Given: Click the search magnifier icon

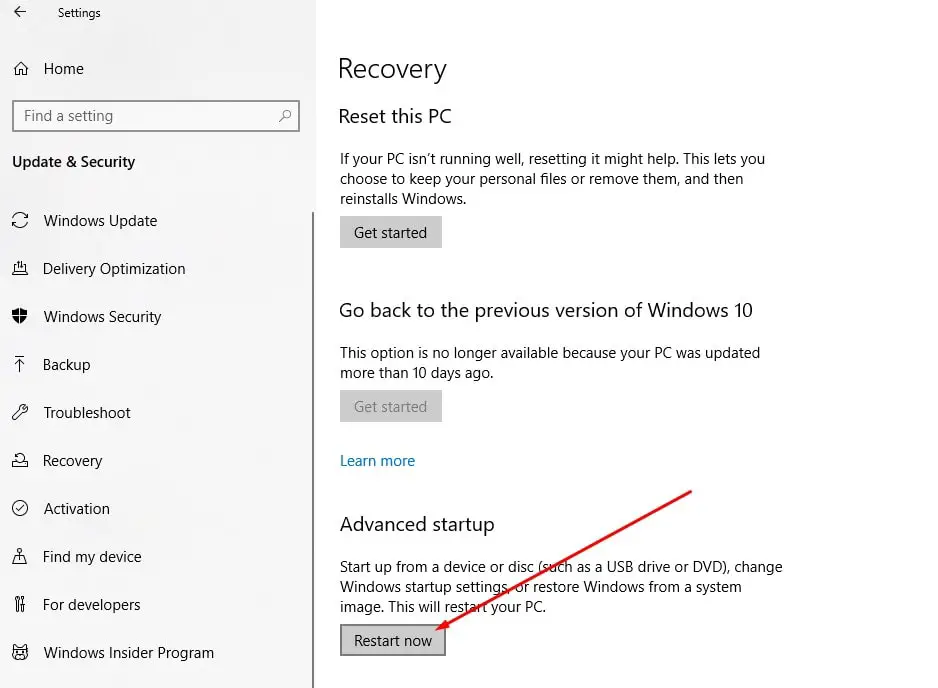Looking at the screenshot, I should pyautogui.click(x=286, y=116).
